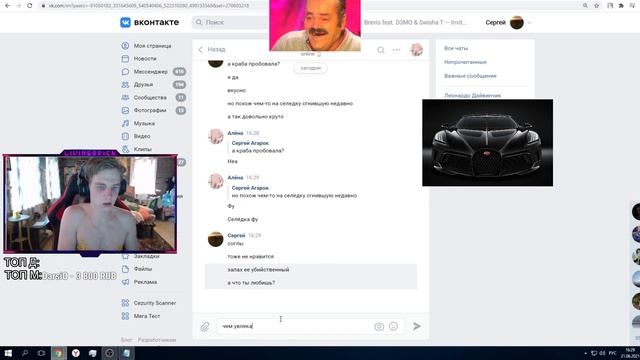640x360 pixels.
Task: Open the Clips icon in sidebar
Action: click(125, 149)
